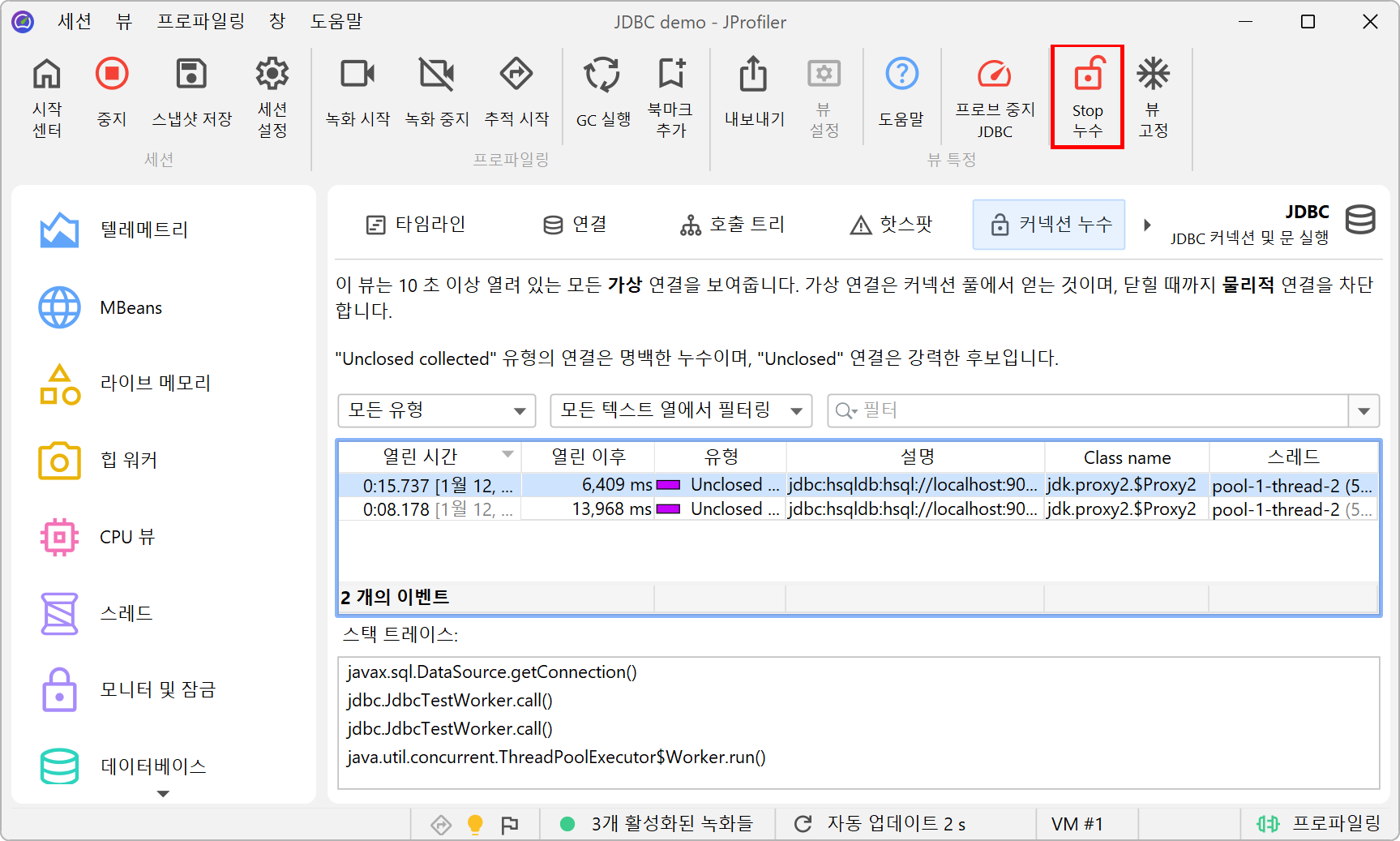Viewport: 1400px width, 841px height.
Task: Open the 모든 유형 type dropdown
Action: pos(436,410)
